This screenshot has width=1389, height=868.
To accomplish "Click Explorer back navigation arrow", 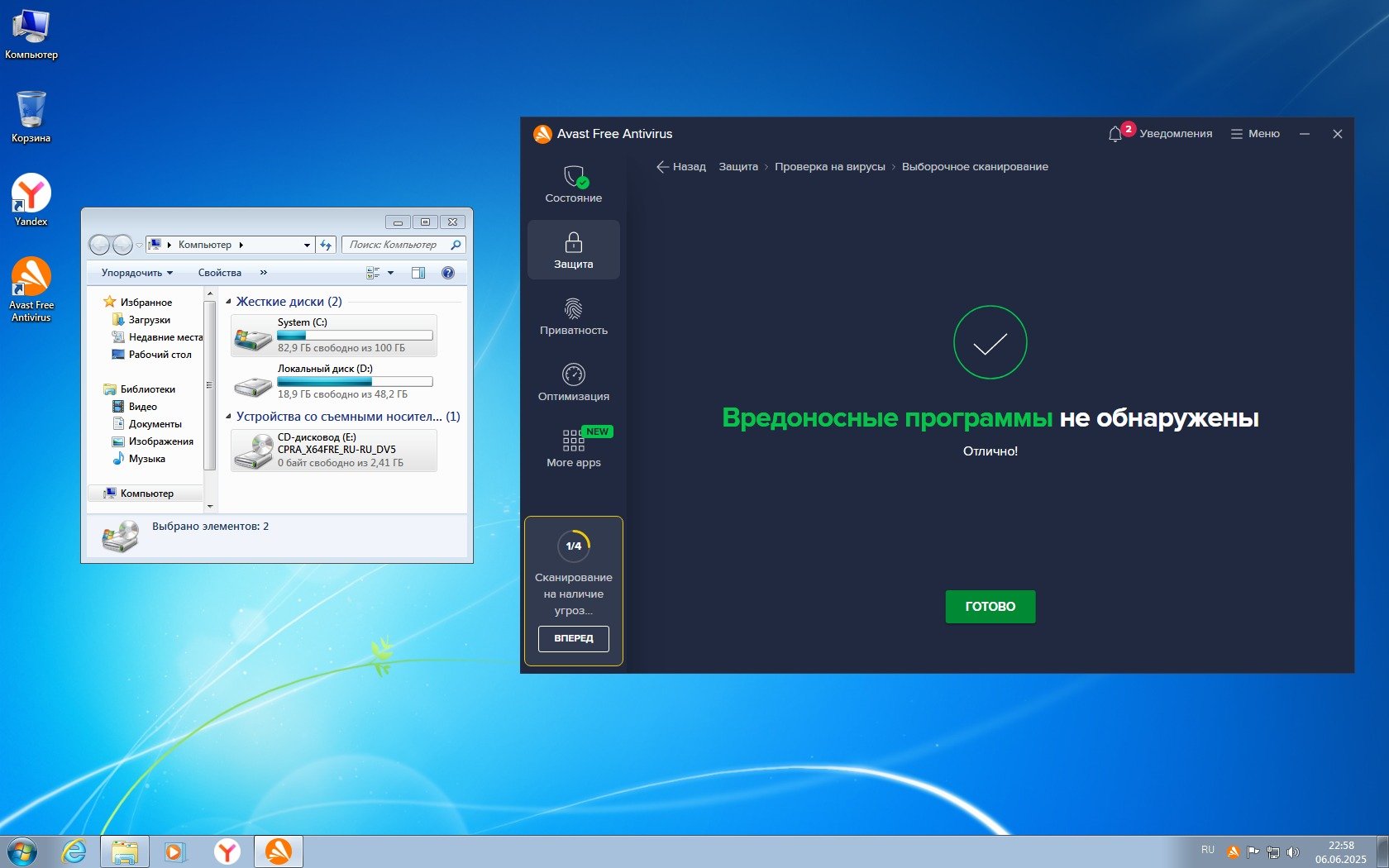I will (100, 245).
